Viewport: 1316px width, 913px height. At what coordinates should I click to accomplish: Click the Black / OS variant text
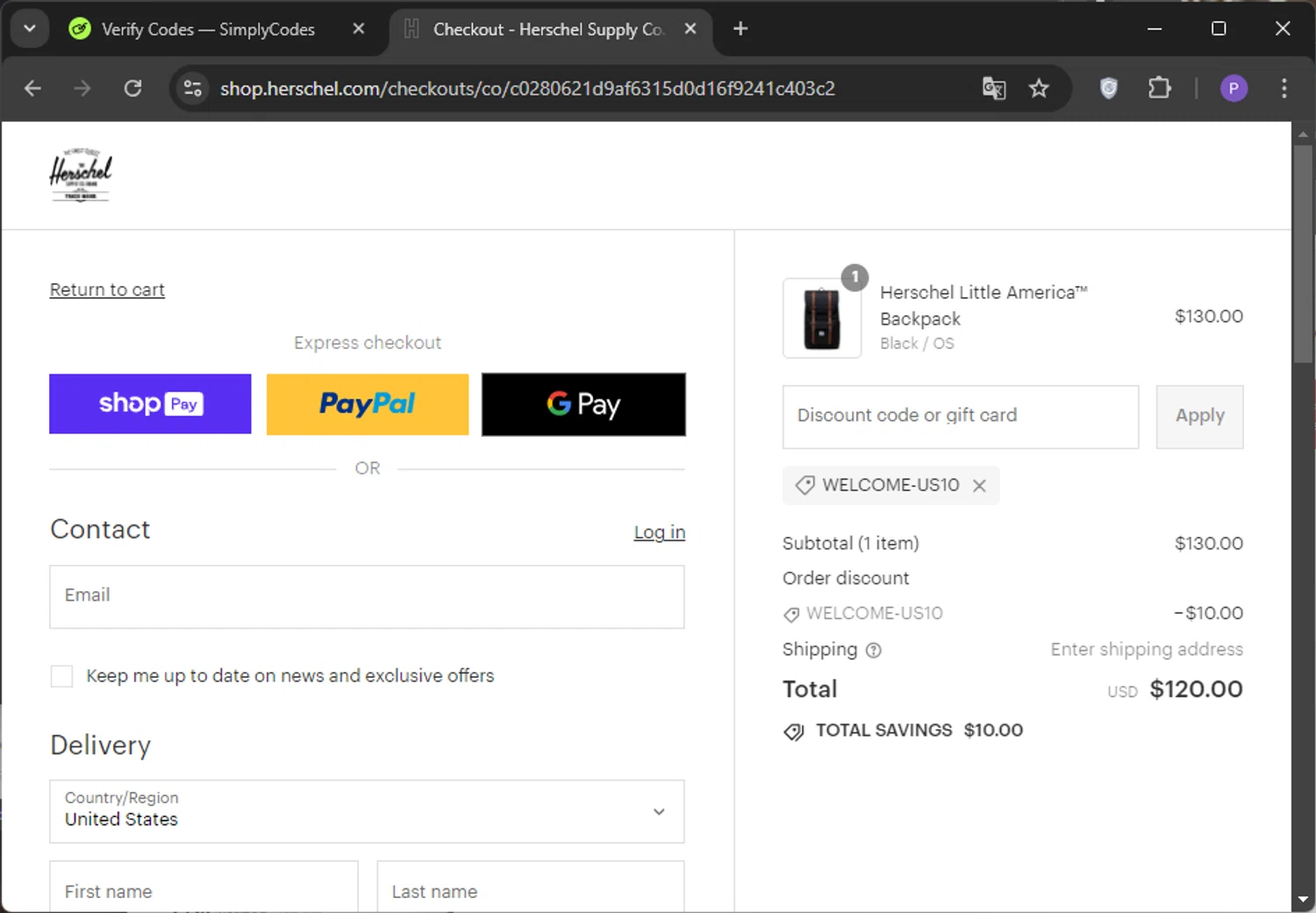[917, 344]
